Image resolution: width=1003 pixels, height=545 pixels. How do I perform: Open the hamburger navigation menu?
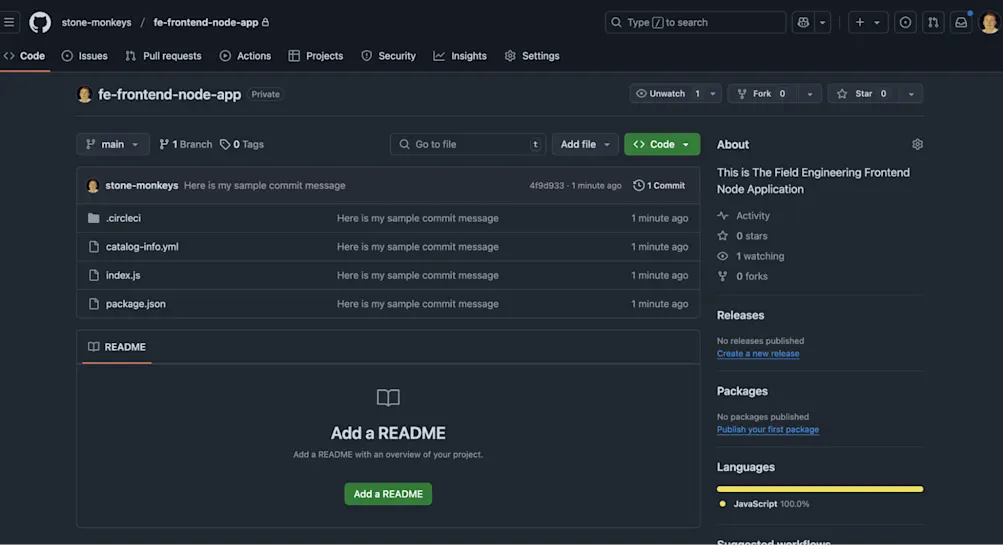pos(9,22)
